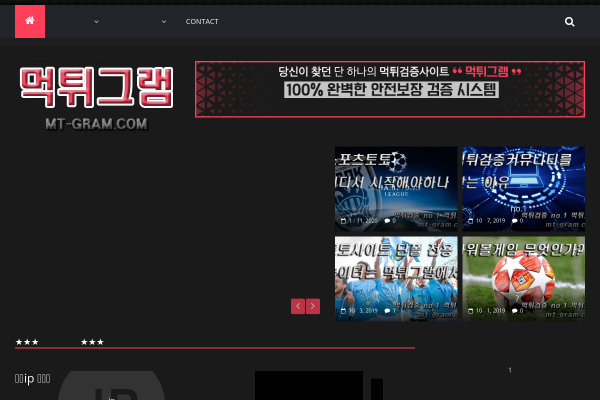This screenshot has height=400, width=600.
Task: Open the sky-blue team celebration article thumbnail
Action: coord(396,279)
